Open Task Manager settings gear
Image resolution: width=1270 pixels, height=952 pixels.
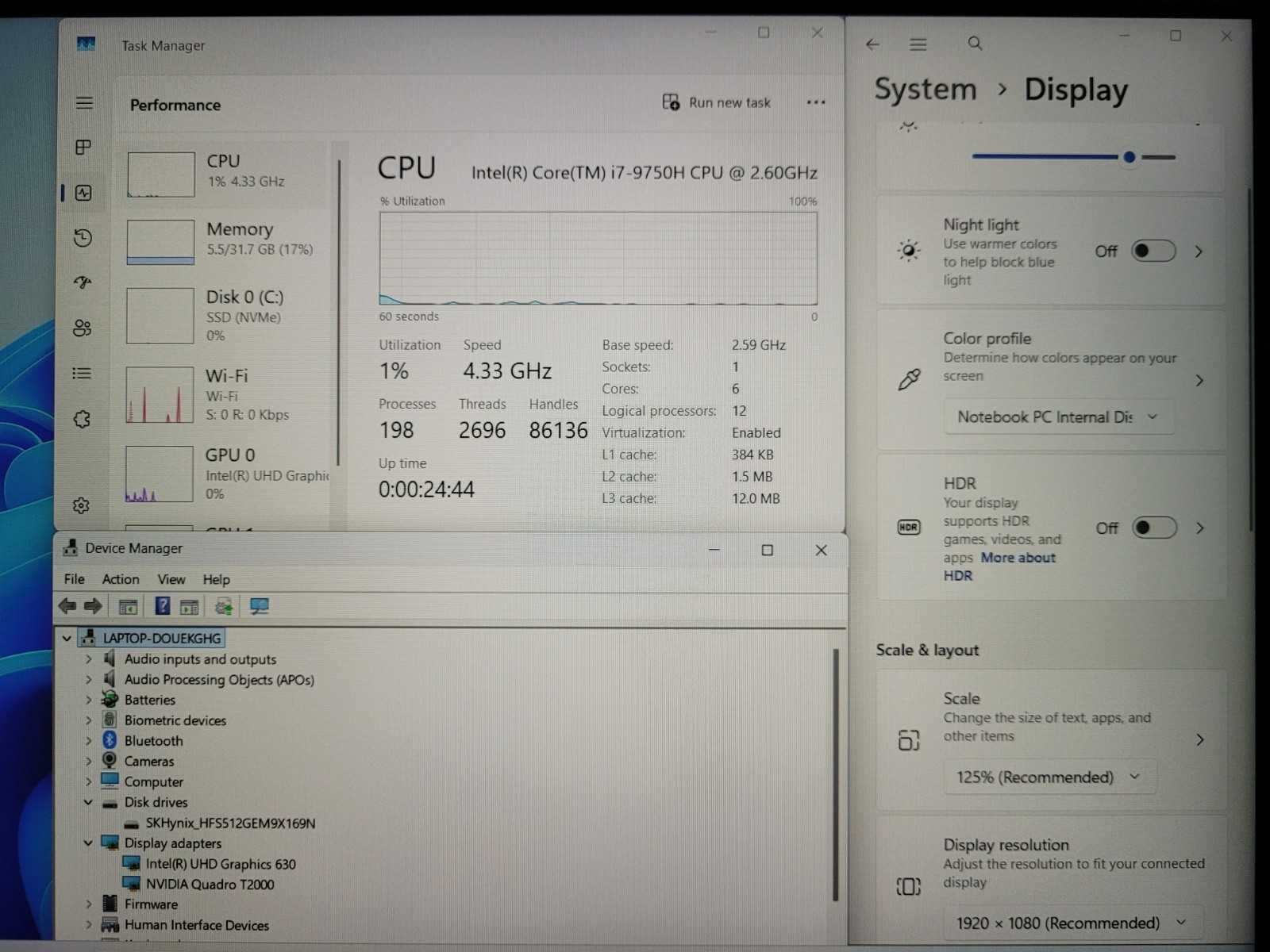click(81, 505)
